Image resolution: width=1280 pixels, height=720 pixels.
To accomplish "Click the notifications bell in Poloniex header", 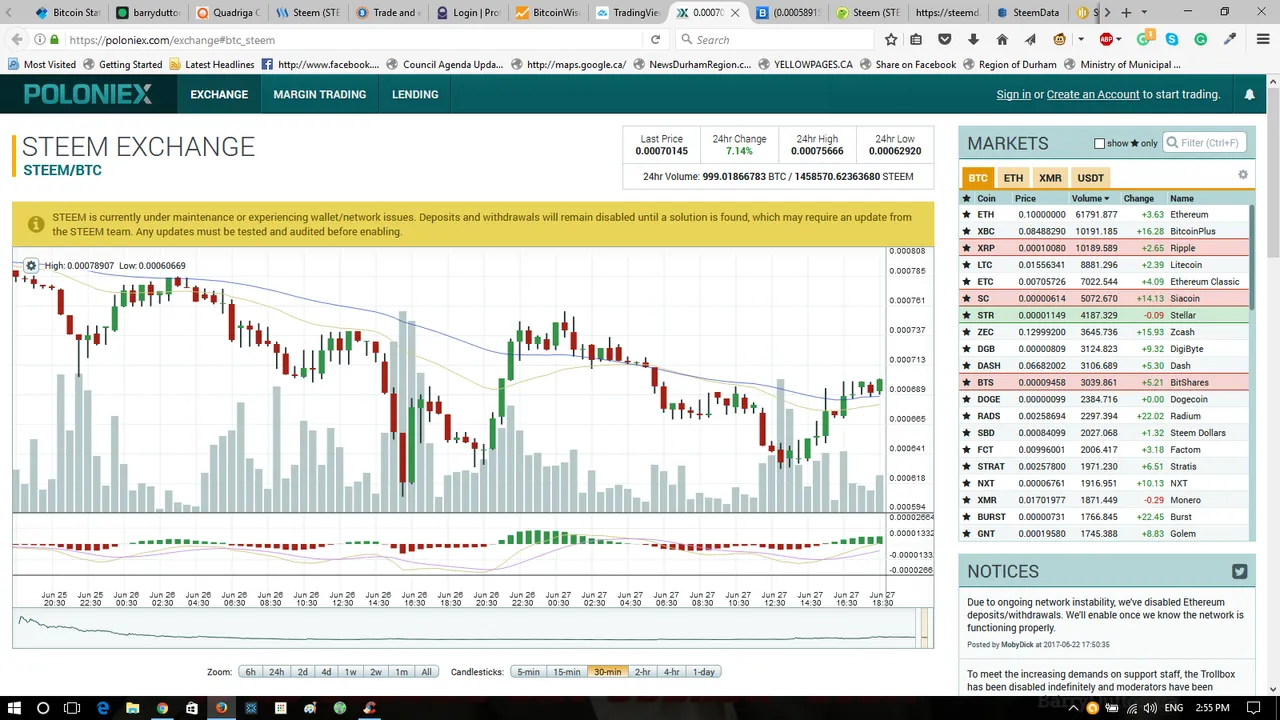I will (x=1249, y=95).
